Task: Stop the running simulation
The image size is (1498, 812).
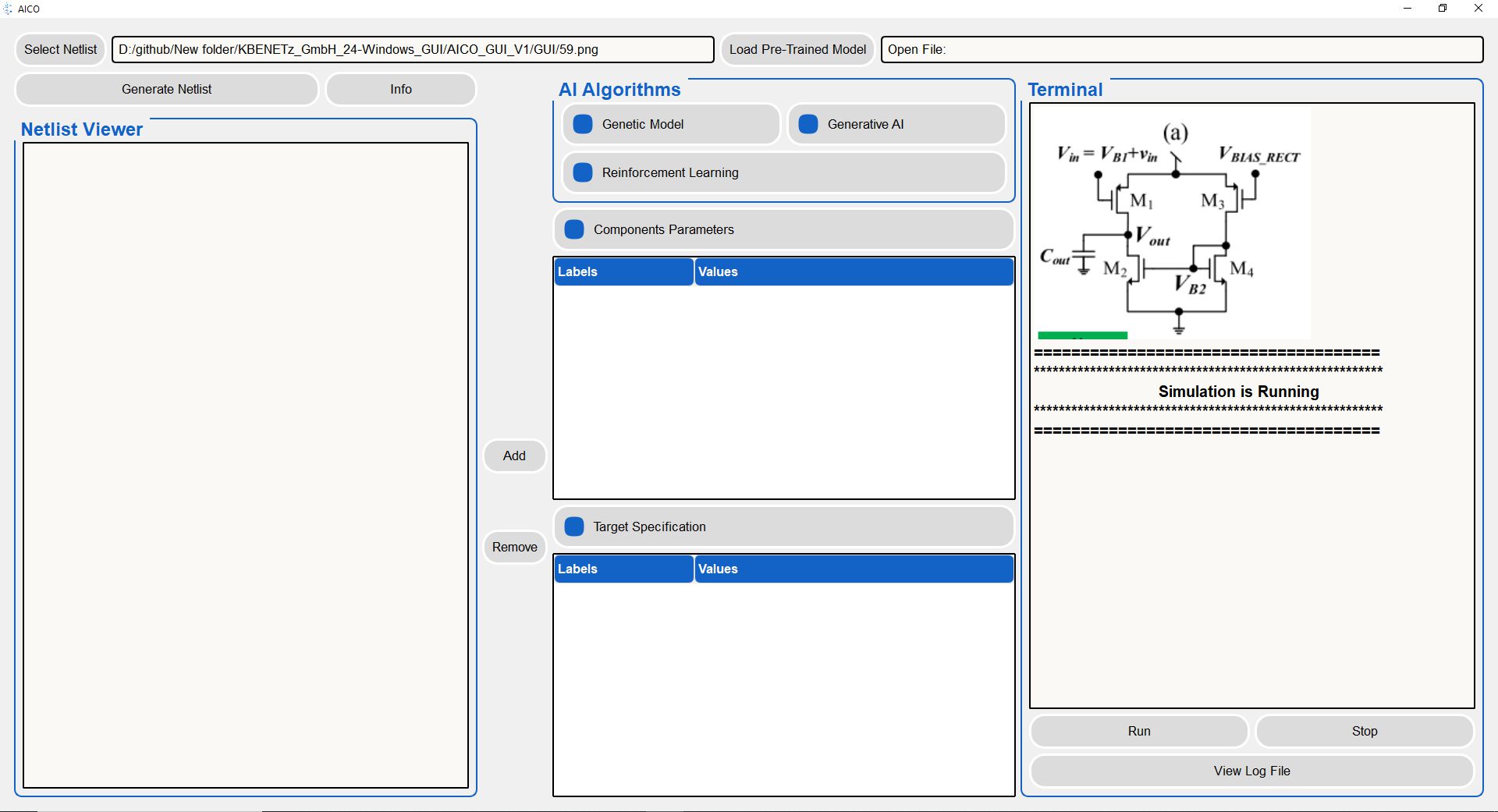Action: pos(1364,732)
